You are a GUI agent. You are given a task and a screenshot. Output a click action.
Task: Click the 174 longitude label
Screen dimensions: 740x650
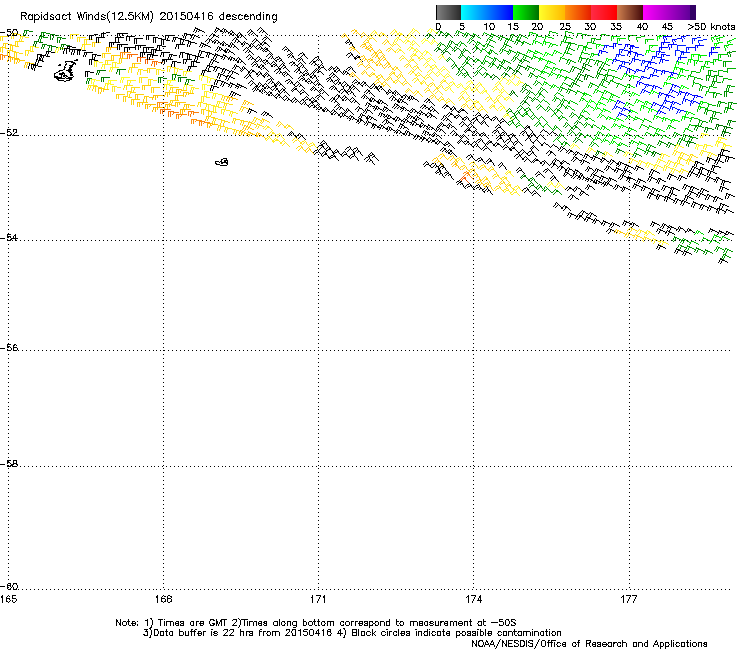pyautogui.click(x=473, y=599)
